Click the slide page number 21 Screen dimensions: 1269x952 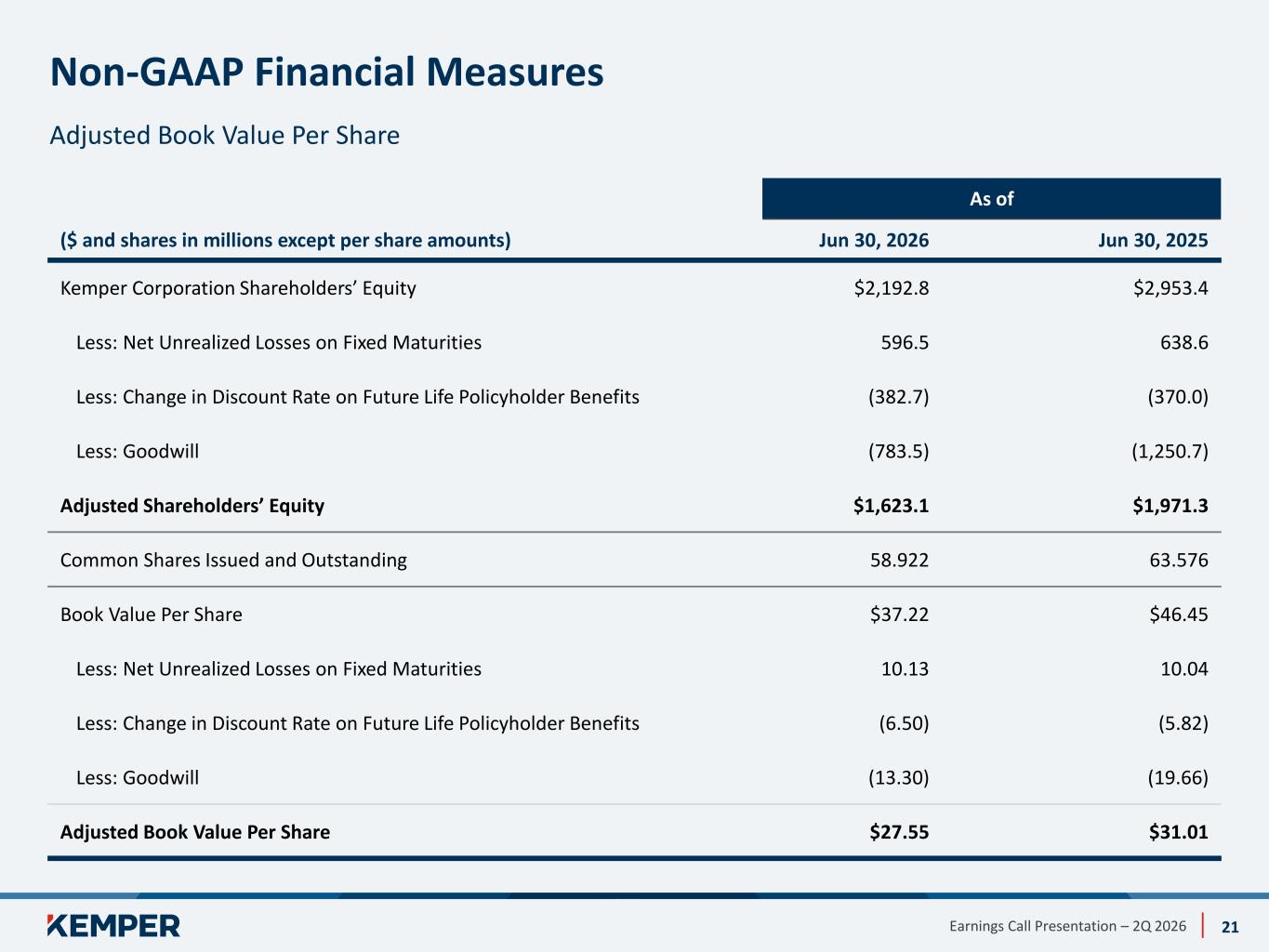pos(1230,926)
